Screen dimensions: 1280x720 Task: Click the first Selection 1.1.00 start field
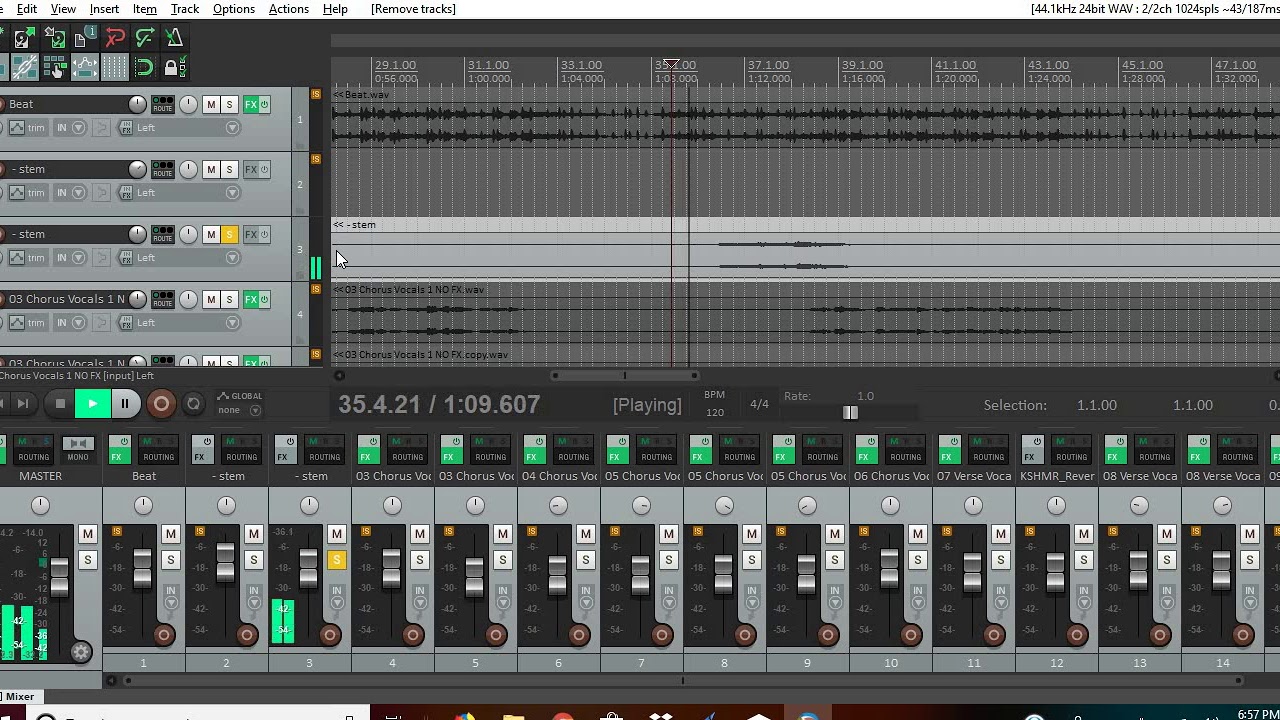pyautogui.click(x=1097, y=405)
